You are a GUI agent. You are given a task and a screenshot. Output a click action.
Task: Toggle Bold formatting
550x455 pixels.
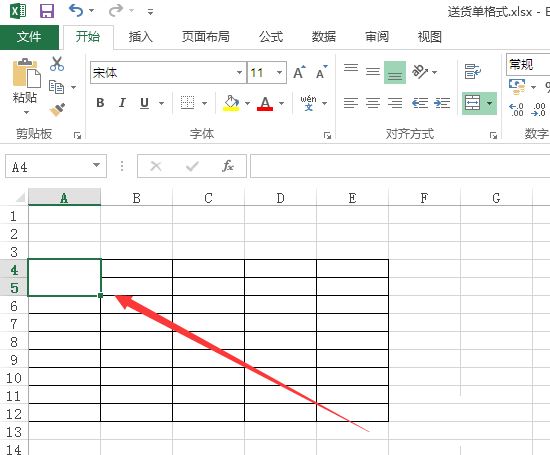coord(100,103)
